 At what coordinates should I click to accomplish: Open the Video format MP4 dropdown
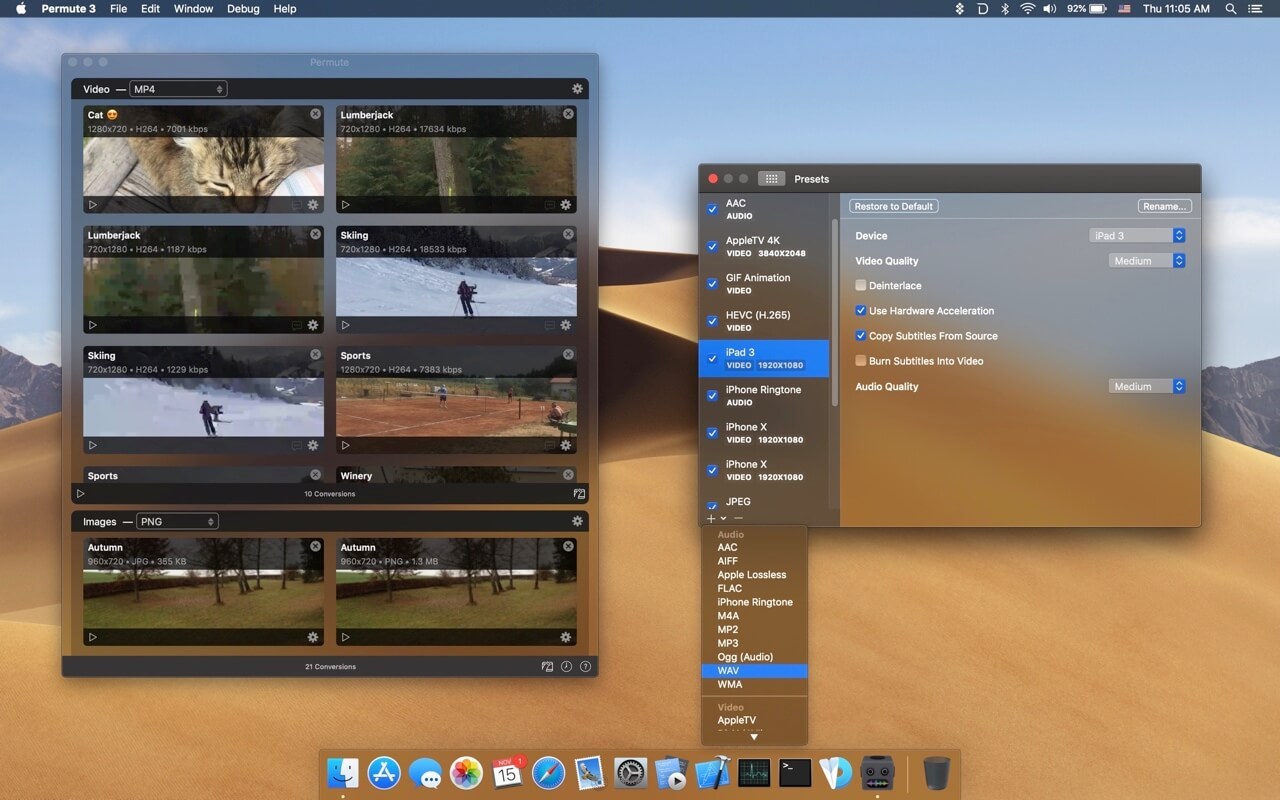[179, 89]
